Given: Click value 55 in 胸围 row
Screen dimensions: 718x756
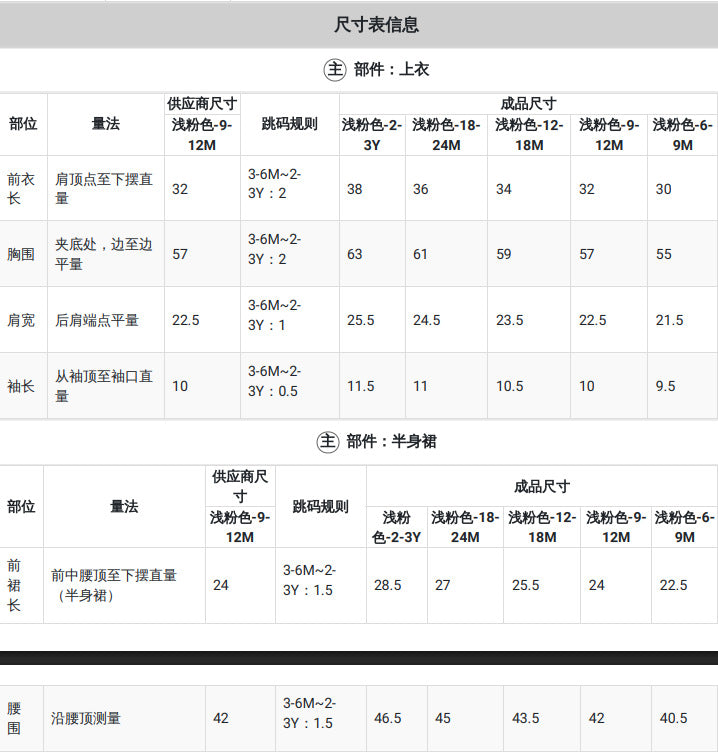Looking at the screenshot, I should (664, 254).
